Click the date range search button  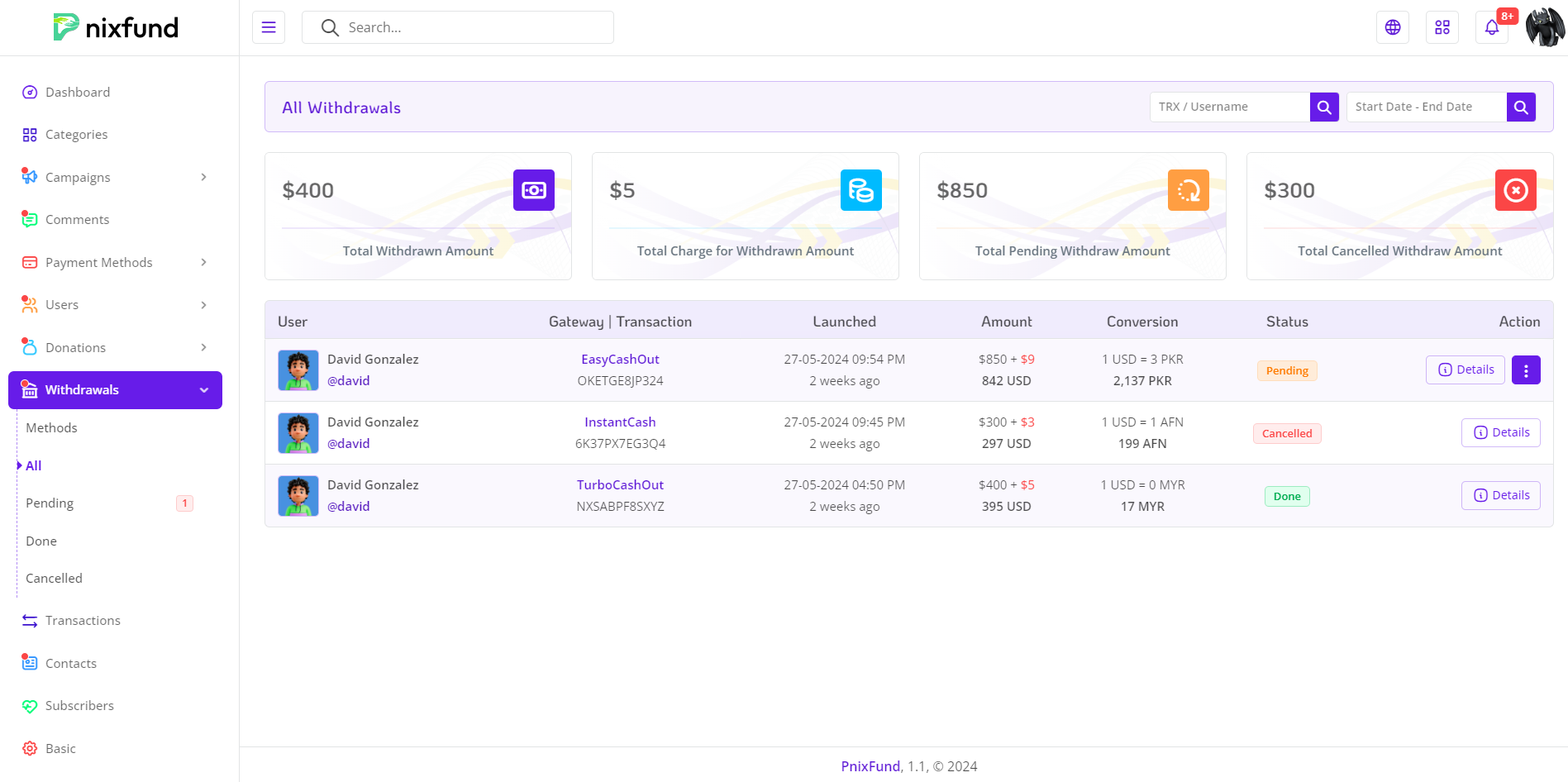click(x=1521, y=107)
